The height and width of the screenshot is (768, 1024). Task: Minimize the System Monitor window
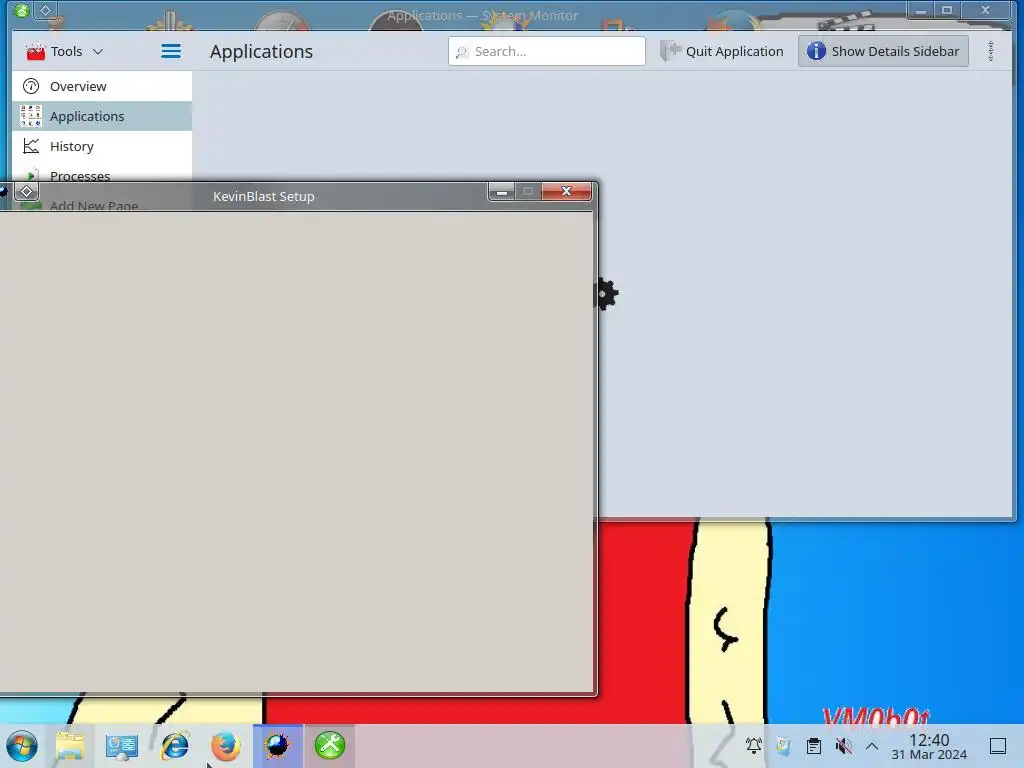(921, 10)
